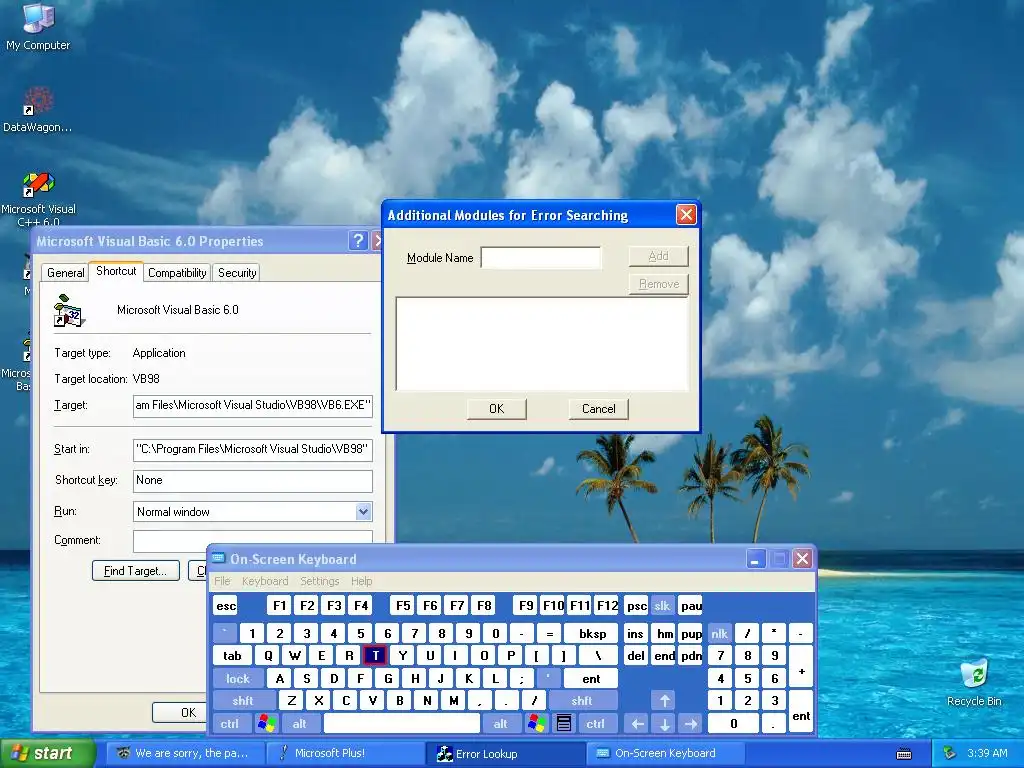Switch to the General tab
1024x768 pixels.
[x=65, y=273]
